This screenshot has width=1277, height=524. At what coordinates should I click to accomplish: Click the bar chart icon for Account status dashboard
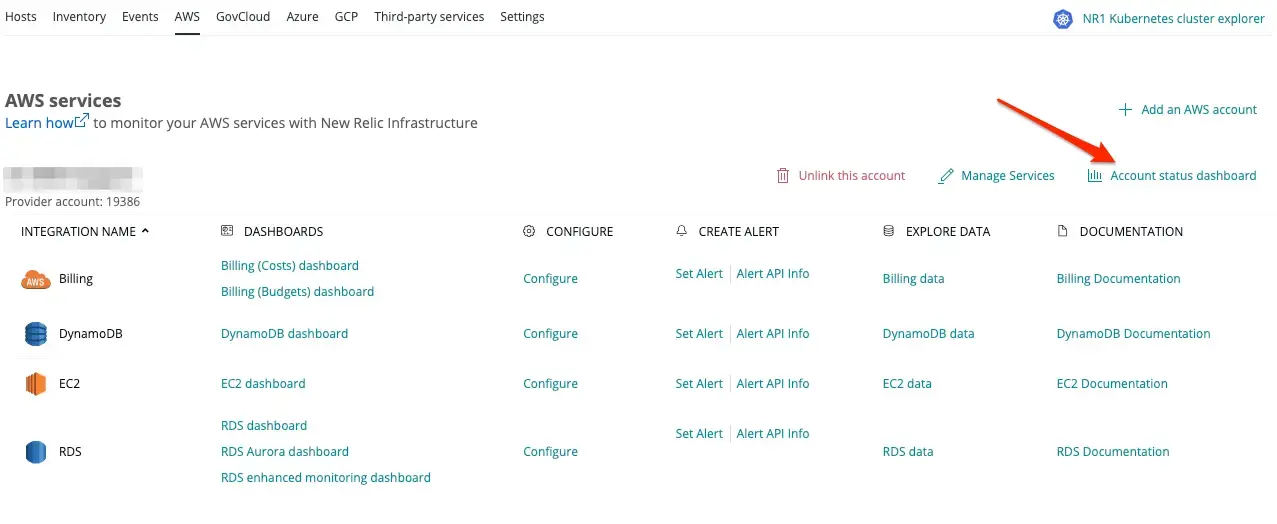1095,176
